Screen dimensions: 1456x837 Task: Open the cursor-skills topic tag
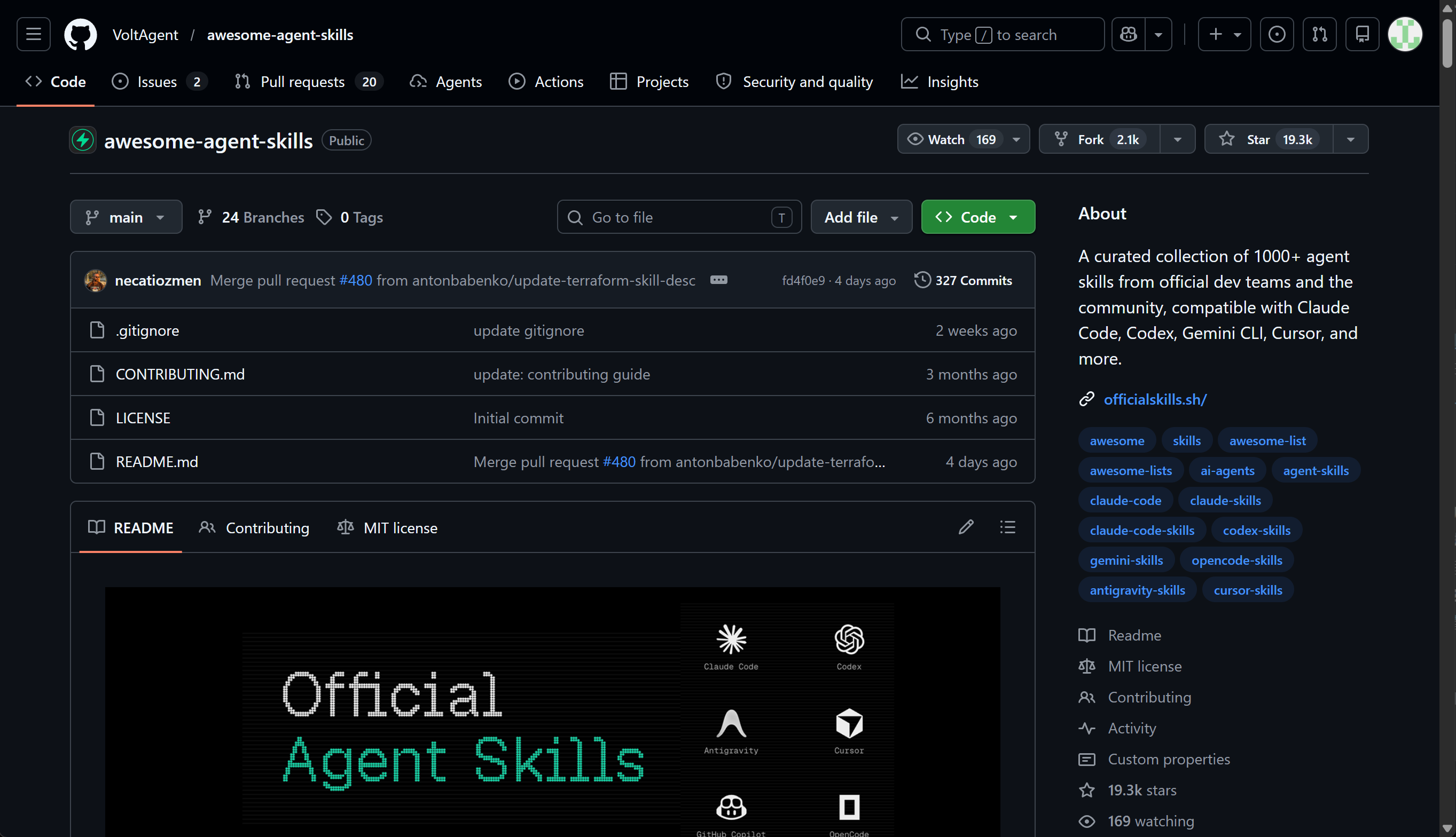pyautogui.click(x=1248, y=590)
